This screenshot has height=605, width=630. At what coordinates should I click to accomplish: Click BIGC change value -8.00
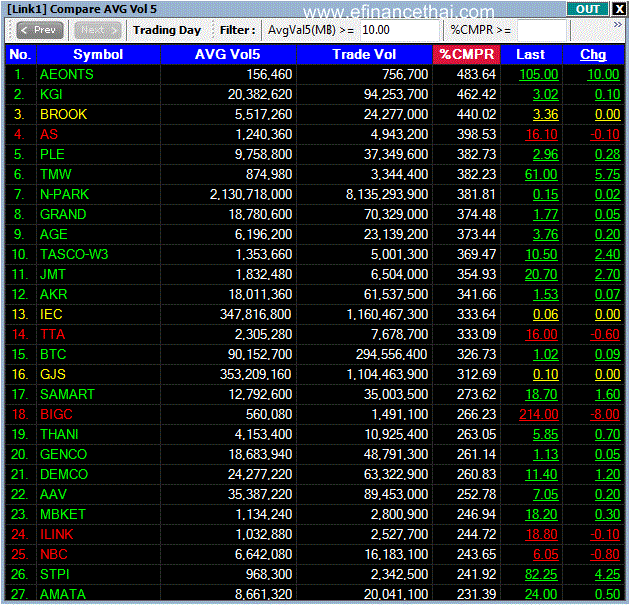point(605,414)
